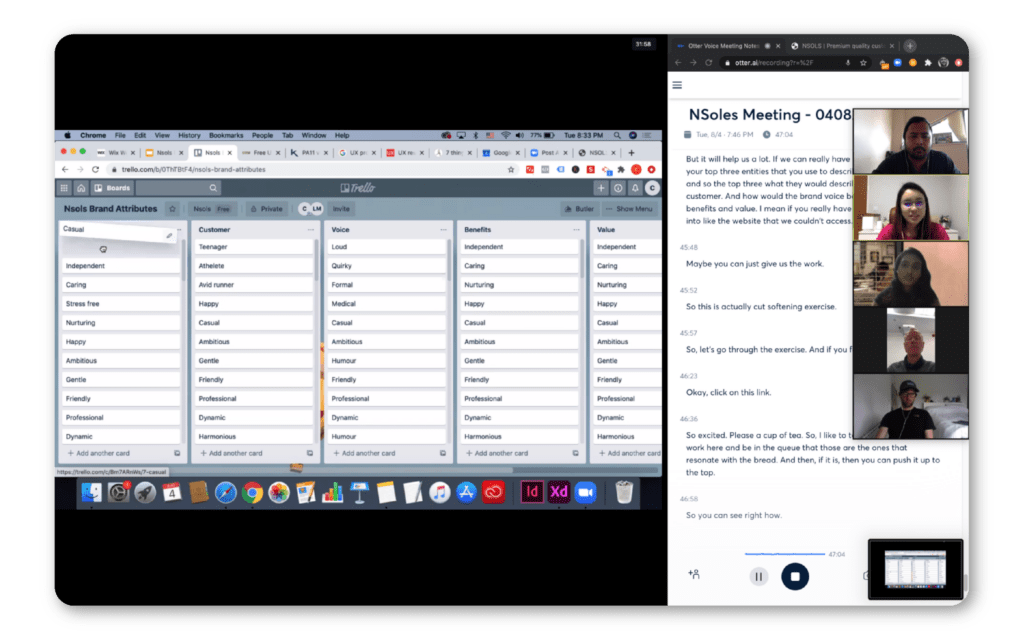The width and height of the screenshot is (1024, 640).
Task: Open the Otter hamburger menu
Action: point(678,85)
